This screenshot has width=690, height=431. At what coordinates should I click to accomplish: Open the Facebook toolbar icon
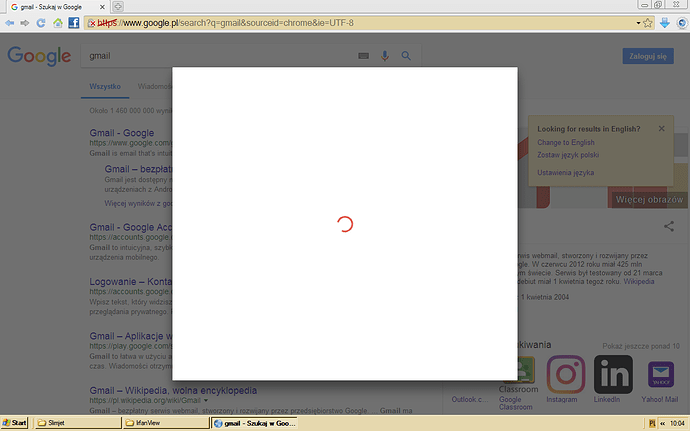click(x=74, y=23)
